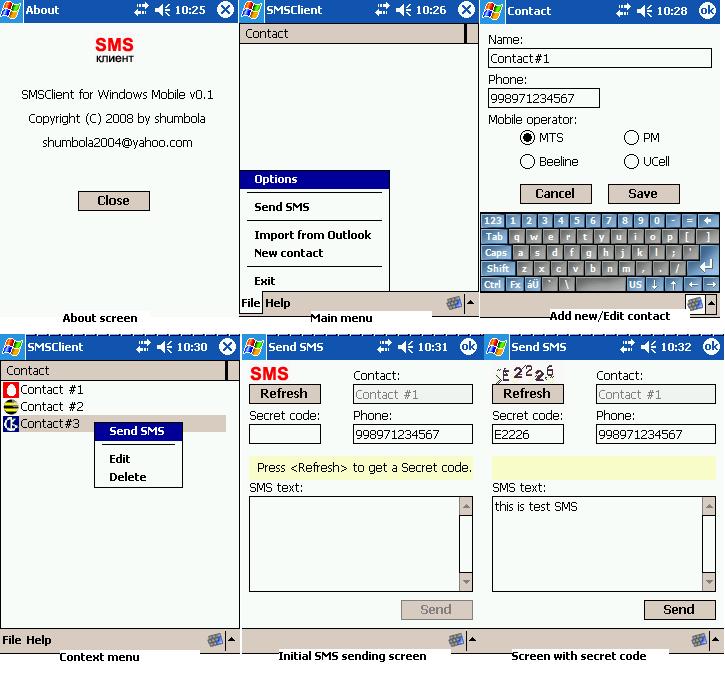
Task: Click ok icon in Contact edit title bar
Action: pyautogui.click(x=707, y=10)
